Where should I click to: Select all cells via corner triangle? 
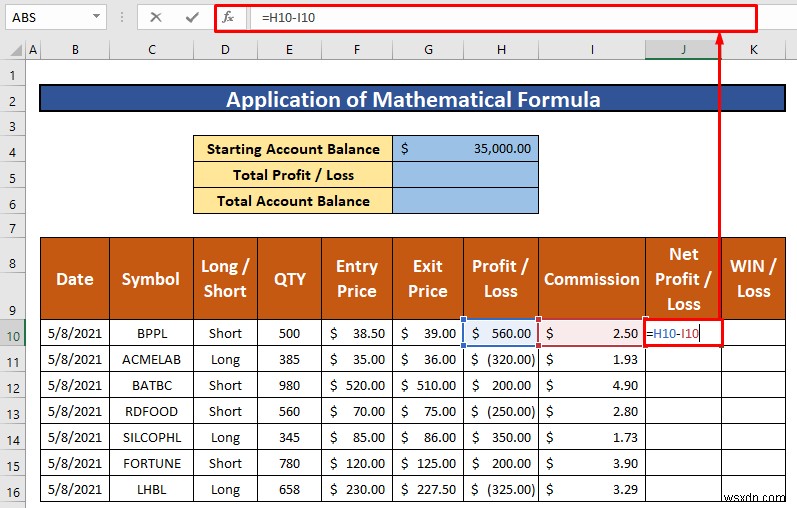(x=17, y=50)
